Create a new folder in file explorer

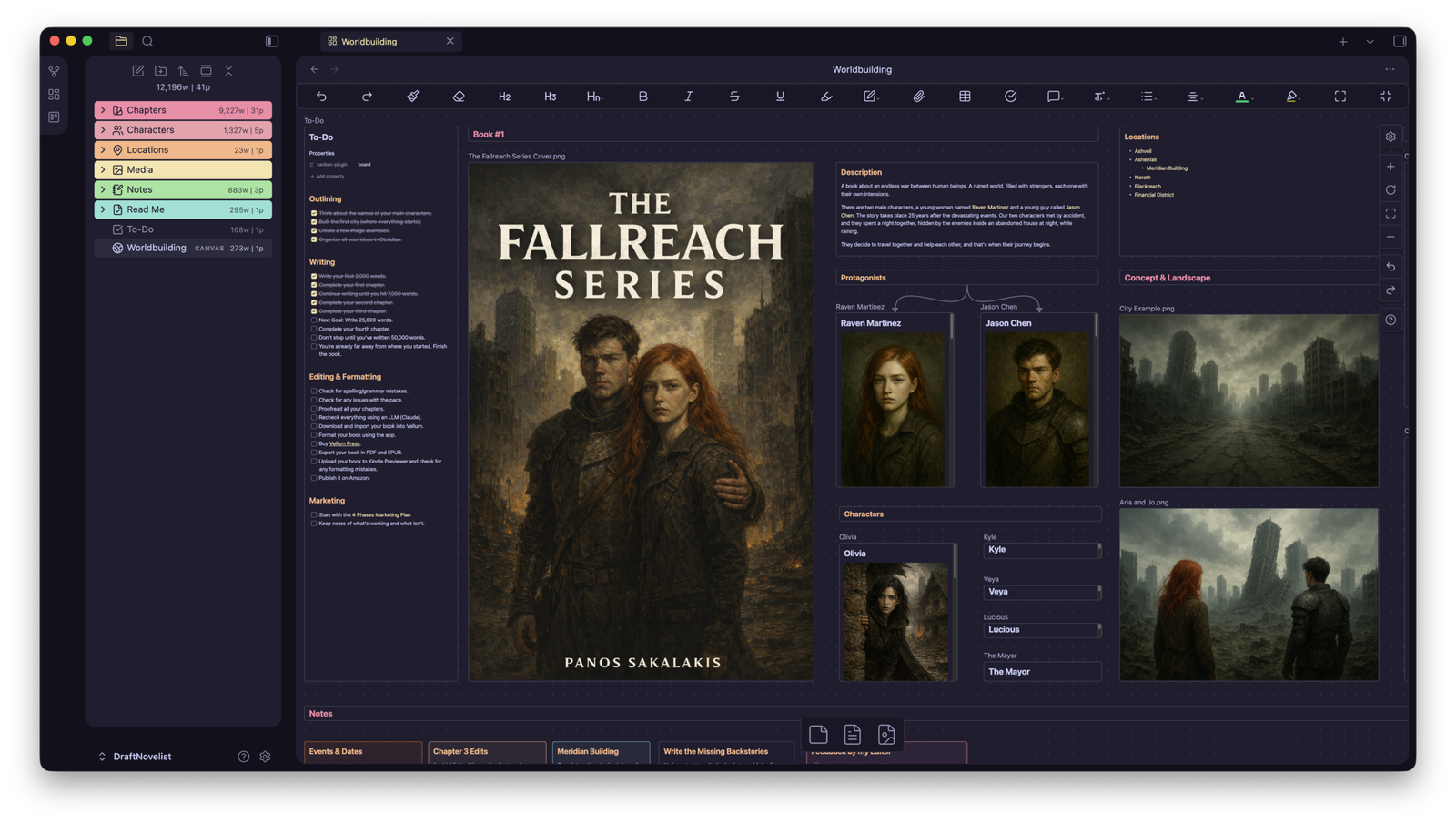tap(161, 71)
